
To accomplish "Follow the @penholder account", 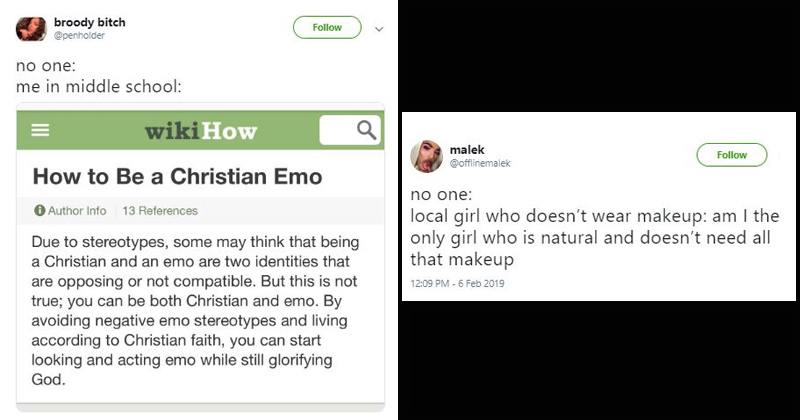I will pyautogui.click(x=327, y=28).
